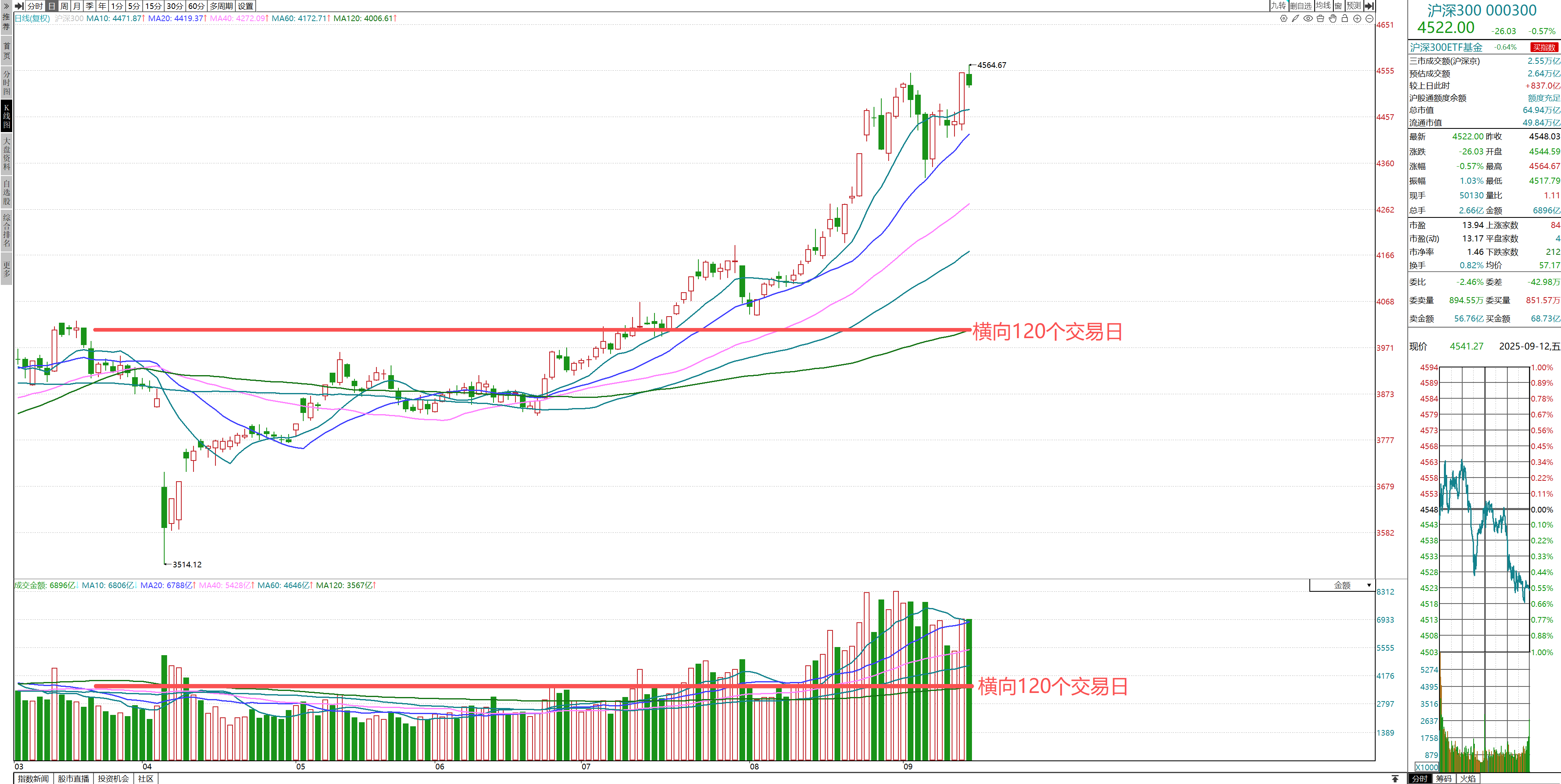The width and height of the screenshot is (1561, 784).
Task: Click scroll-to-top arrow at chart bottom
Action: (1395, 779)
